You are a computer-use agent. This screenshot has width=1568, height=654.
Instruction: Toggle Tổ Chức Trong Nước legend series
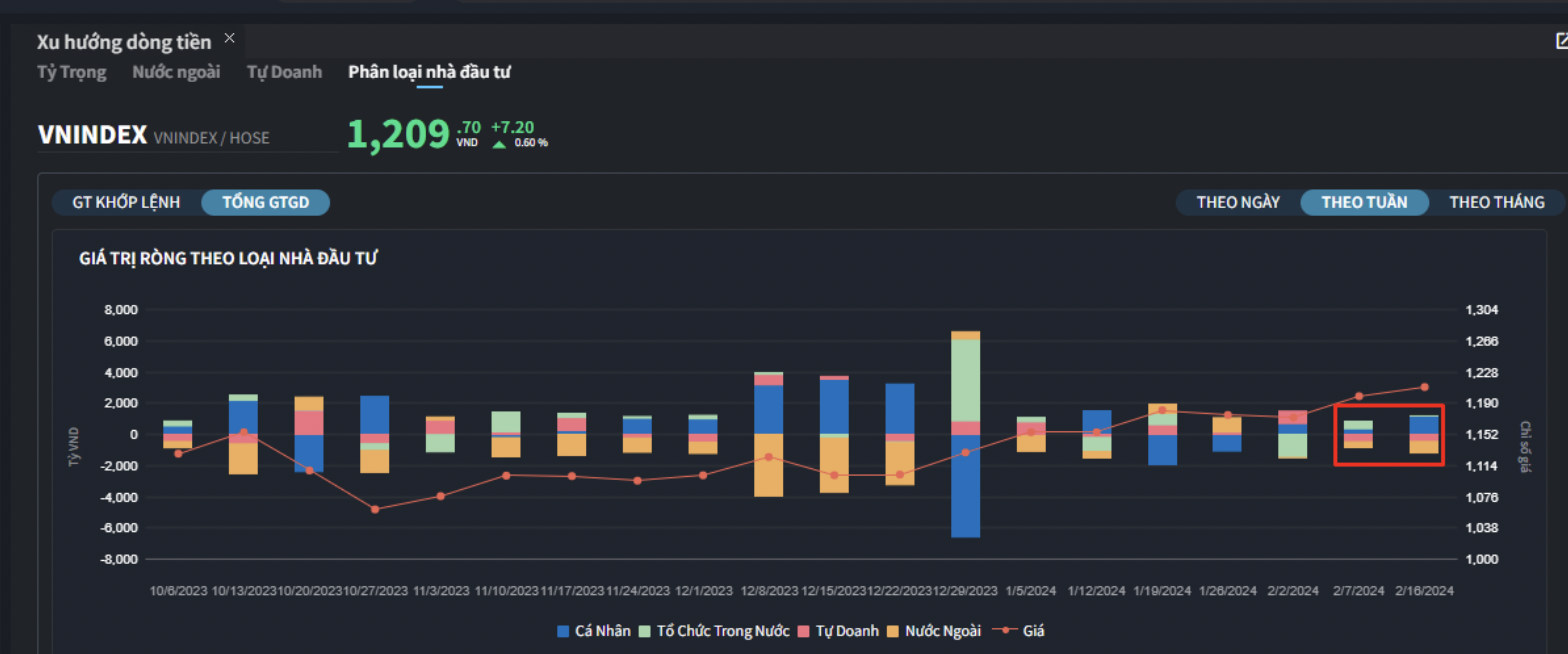click(645, 632)
